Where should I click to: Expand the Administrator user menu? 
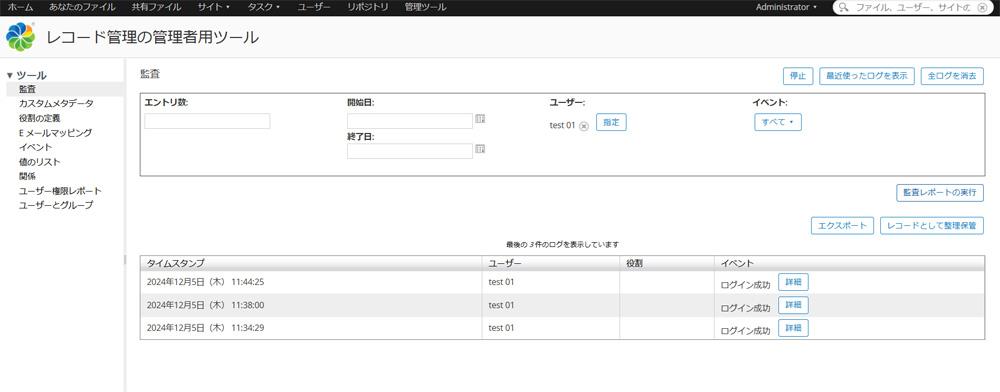(786, 7)
